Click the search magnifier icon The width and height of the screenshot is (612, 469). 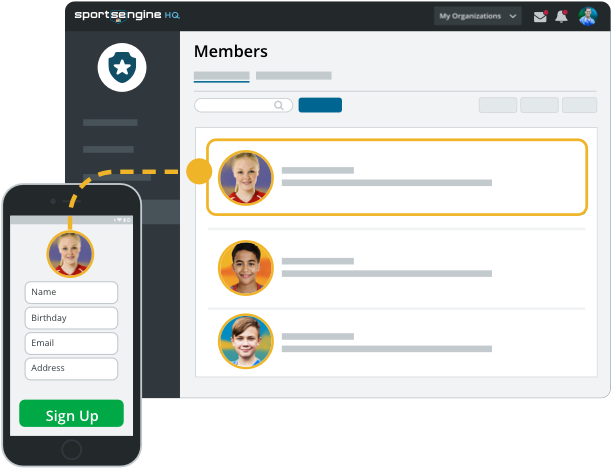(279, 105)
